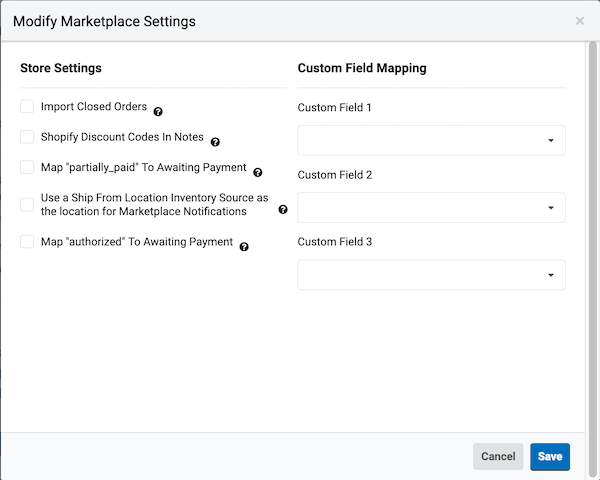
Task: Open help icon beside Import Closed Orders
Action: pyautogui.click(x=158, y=111)
